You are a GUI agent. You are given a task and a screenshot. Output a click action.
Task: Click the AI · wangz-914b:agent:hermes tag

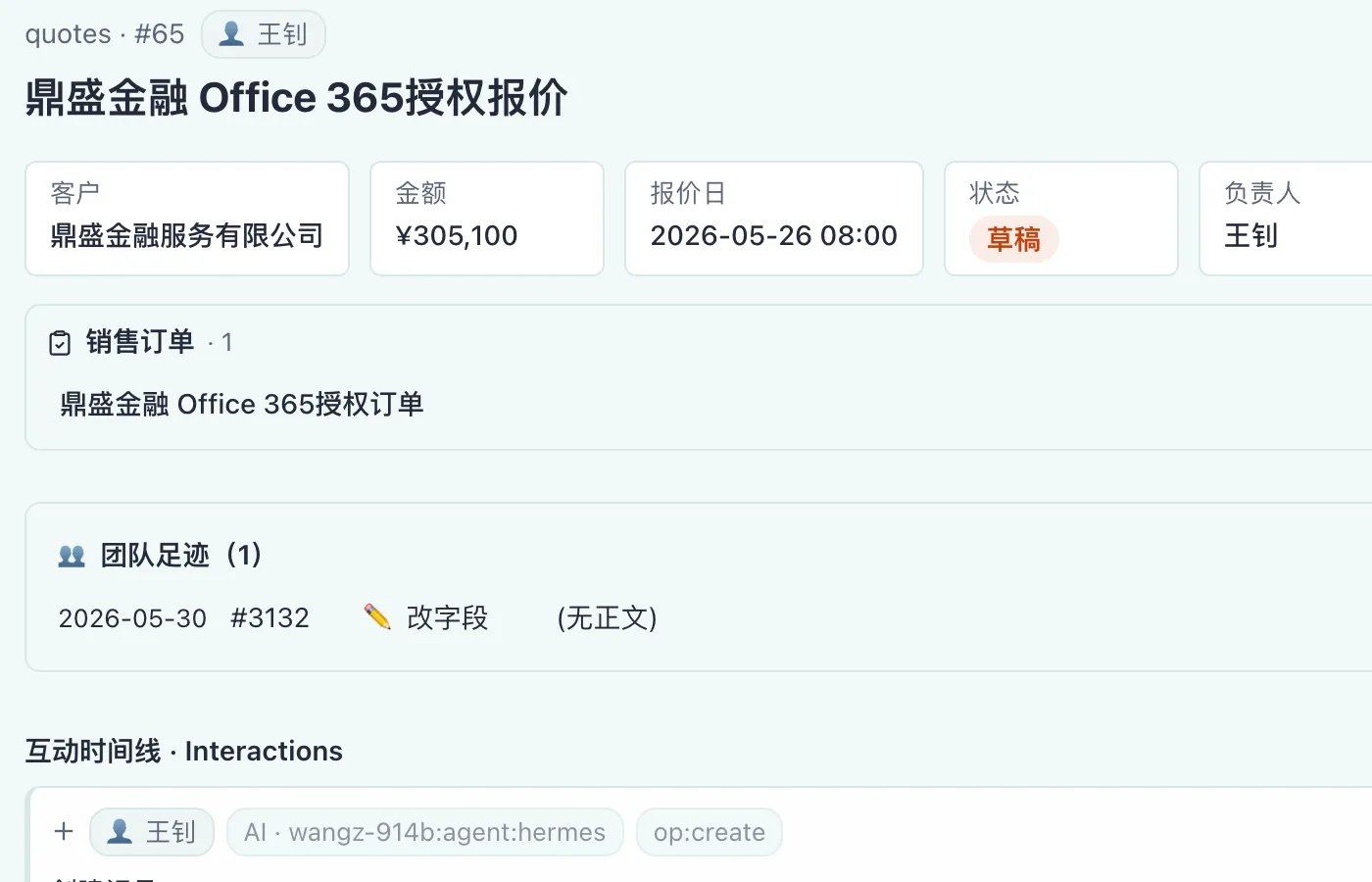pos(425,832)
